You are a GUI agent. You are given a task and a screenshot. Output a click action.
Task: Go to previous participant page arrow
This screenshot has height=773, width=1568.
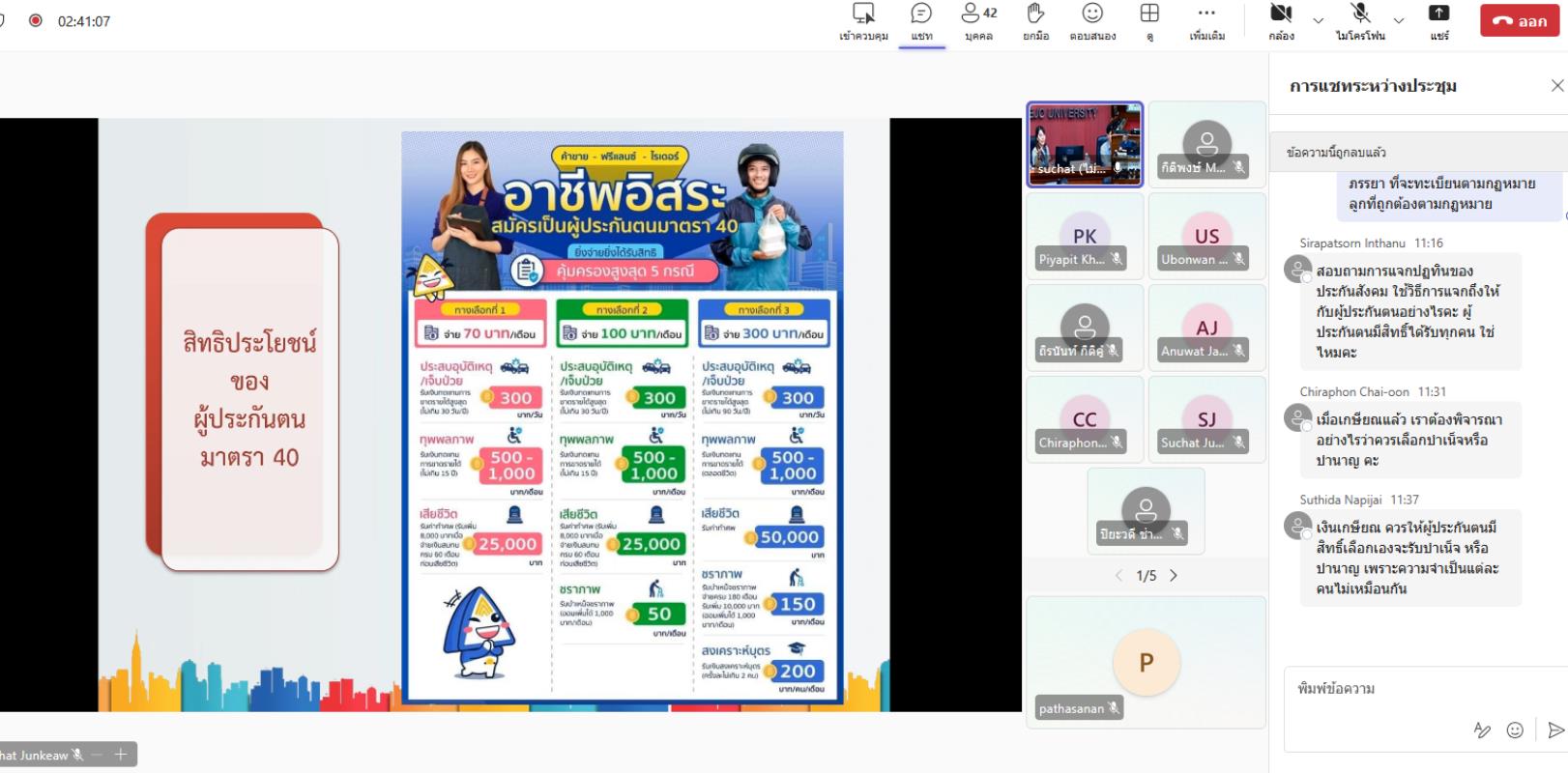pos(1118,576)
